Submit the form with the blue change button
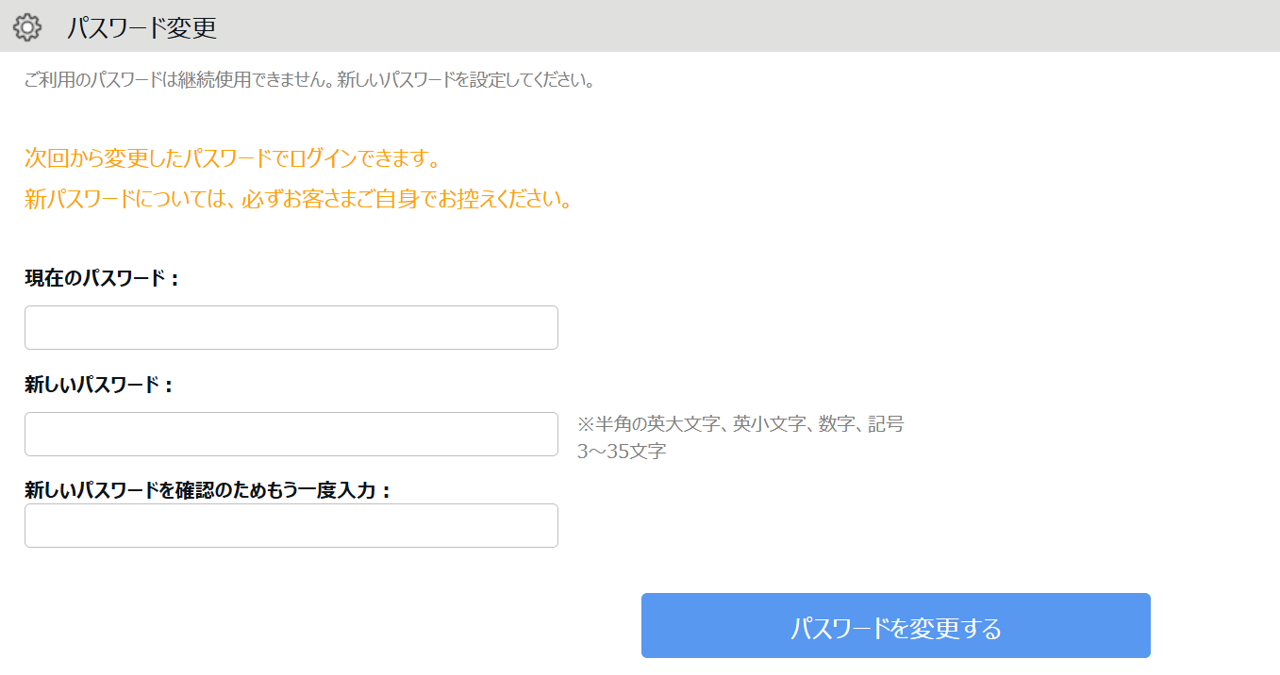Viewport: 1280px width, 675px height. coord(895,626)
